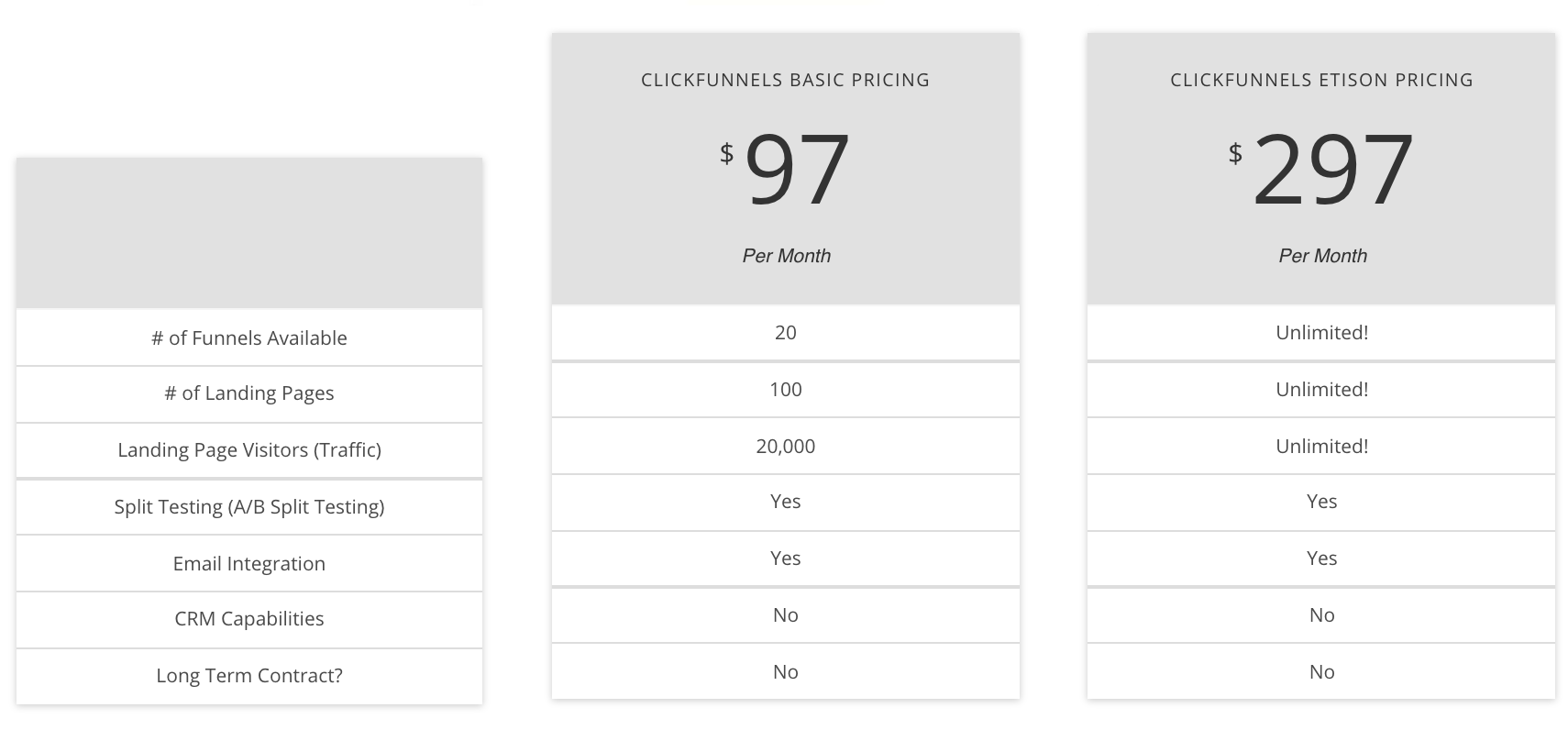Click the 'CRM Capabilities' feature row
1568x730 pixels.
pyautogui.click(x=249, y=619)
